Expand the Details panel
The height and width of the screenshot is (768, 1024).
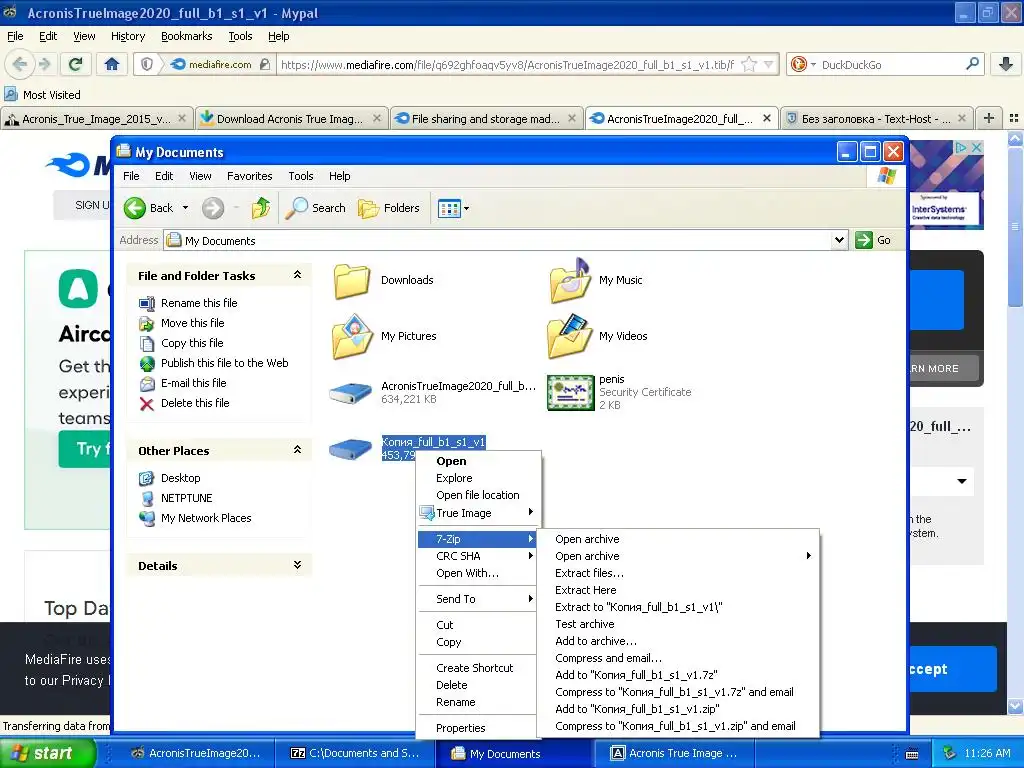(x=297, y=565)
